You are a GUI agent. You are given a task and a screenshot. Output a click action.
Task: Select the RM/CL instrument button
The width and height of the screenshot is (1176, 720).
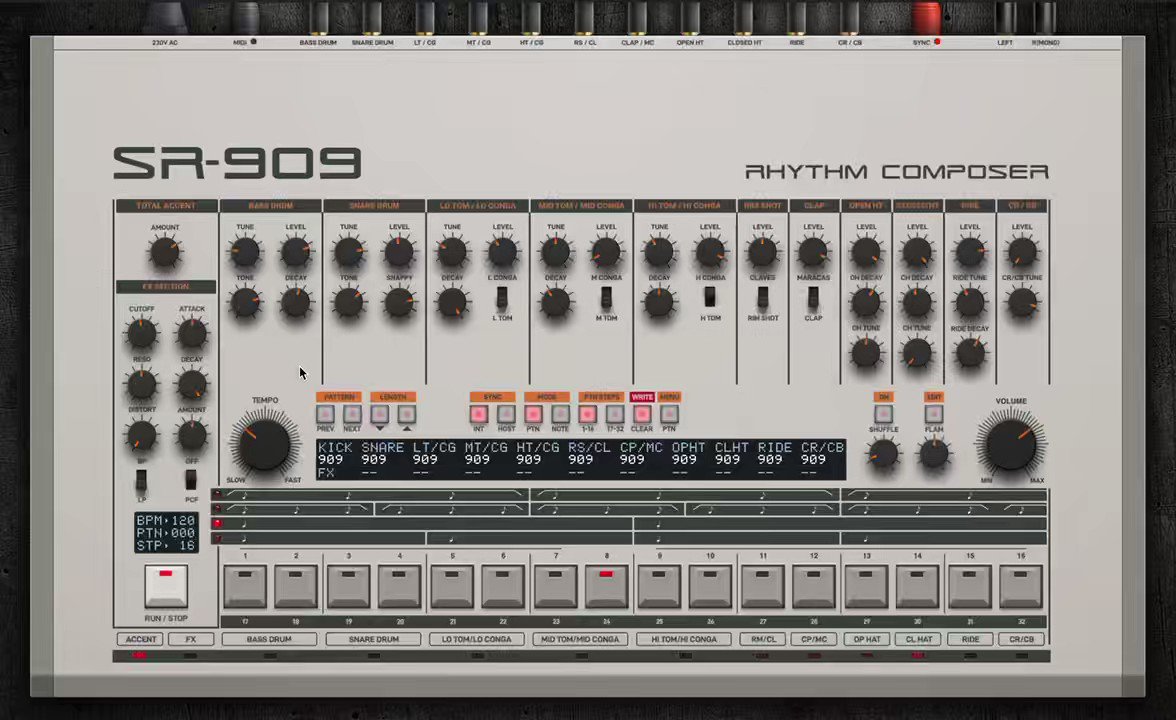pos(764,639)
